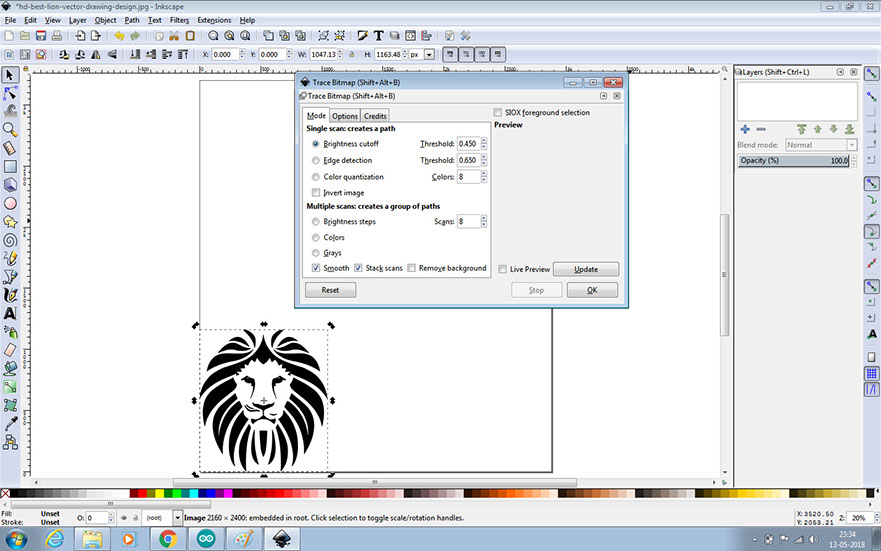The width and height of the screenshot is (881, 551).
Task: Select the Gradient tool
Action: 10,387
